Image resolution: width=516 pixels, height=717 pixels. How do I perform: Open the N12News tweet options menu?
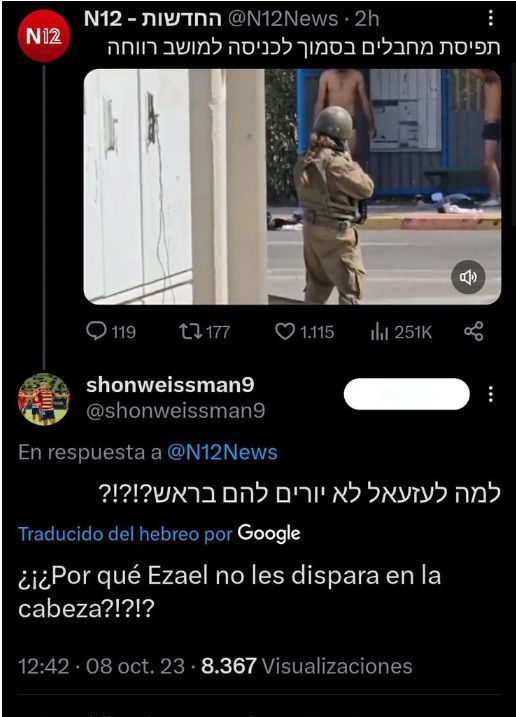point(490,18)
